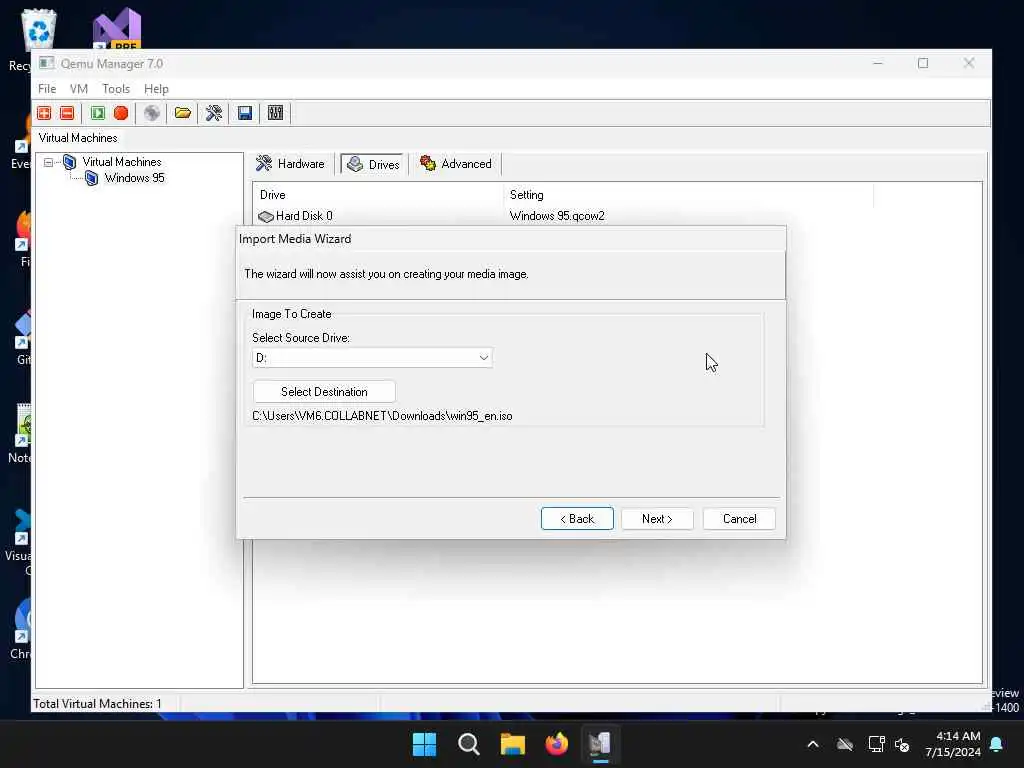Open the VM menu

click(78, 89)
